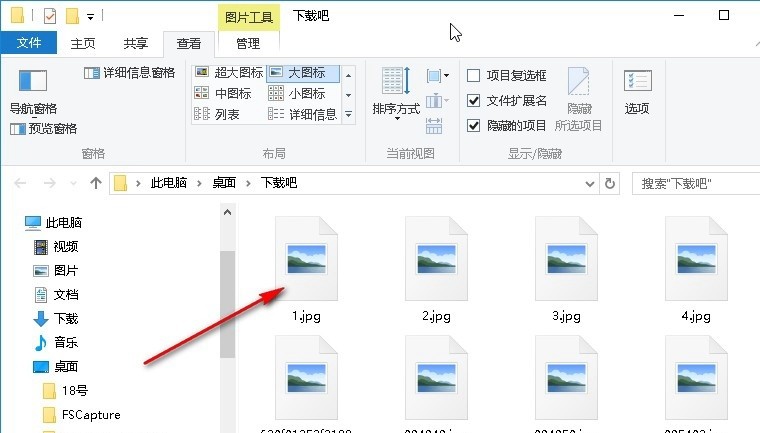Open the address bar history dropdown
This screenshot has height=433, width=760.
pyautogui.click(x=590, y=184)
